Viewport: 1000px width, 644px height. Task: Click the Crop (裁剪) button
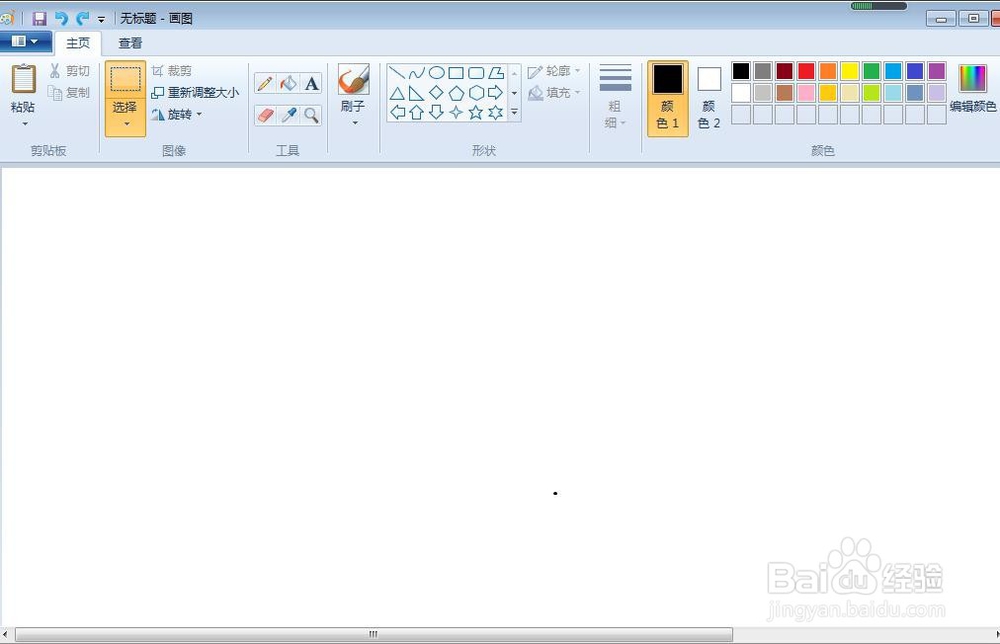(x=172, y=71)
